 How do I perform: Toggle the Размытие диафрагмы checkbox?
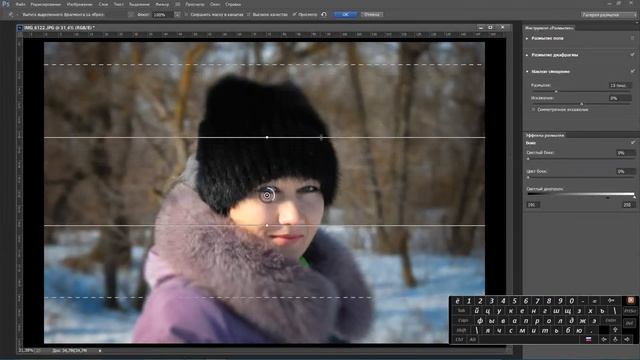(x=633, y=55)
